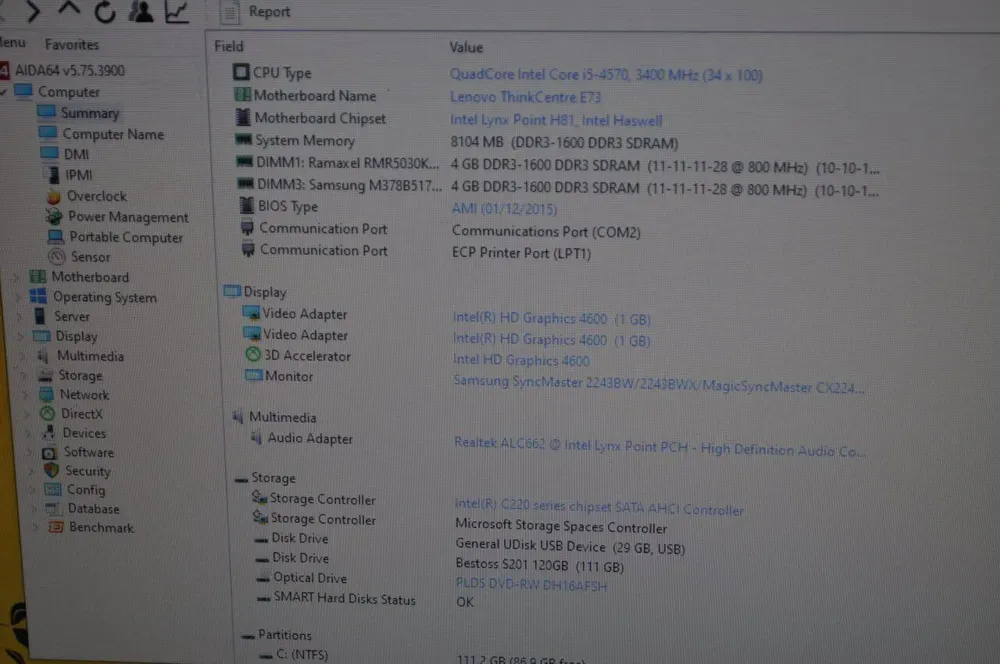Select Portable Computer in the tree
Screen dimensions: 1000x664
pyautogui.click(x=125, y=237)
